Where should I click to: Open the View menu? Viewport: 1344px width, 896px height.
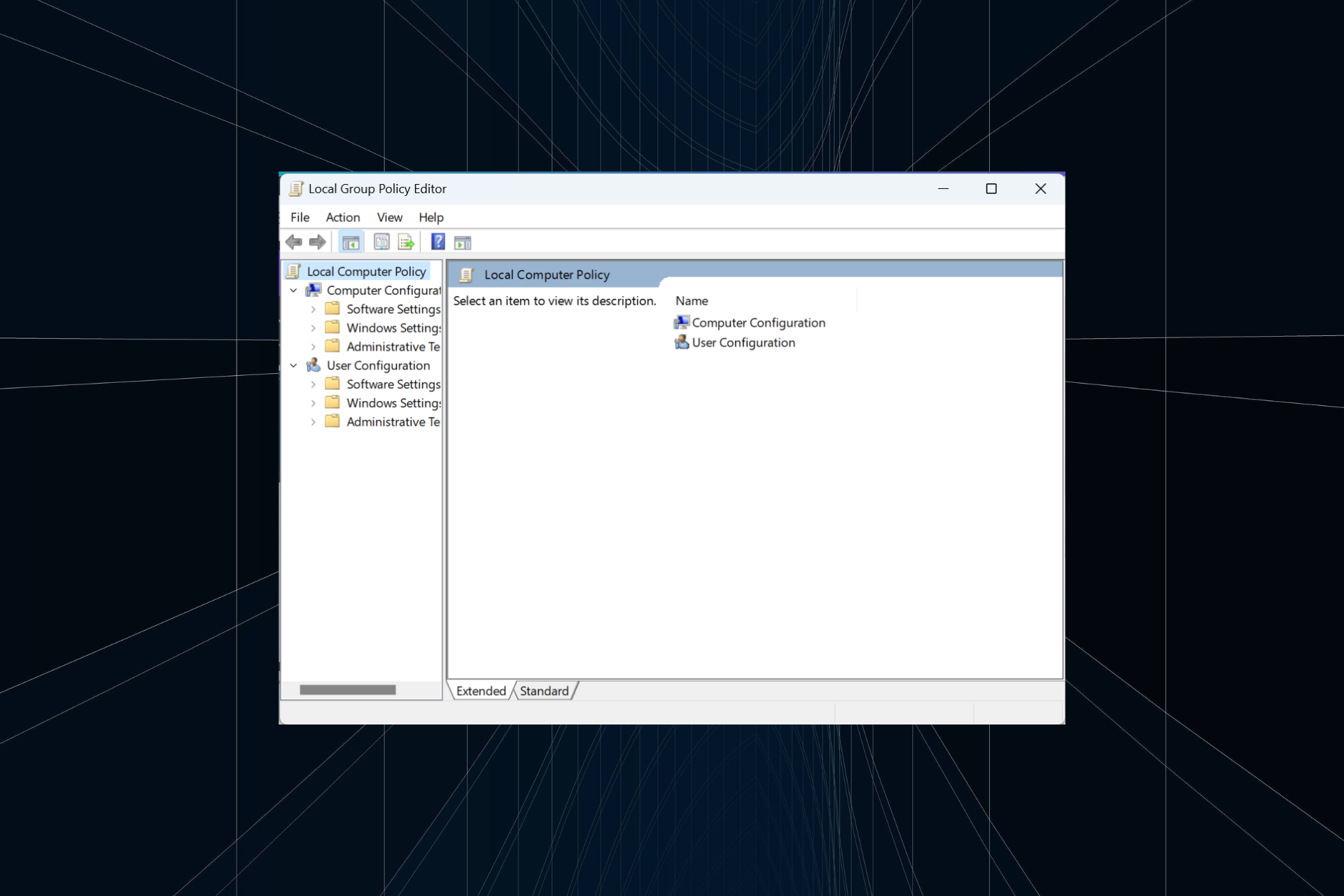click(389, 217)
